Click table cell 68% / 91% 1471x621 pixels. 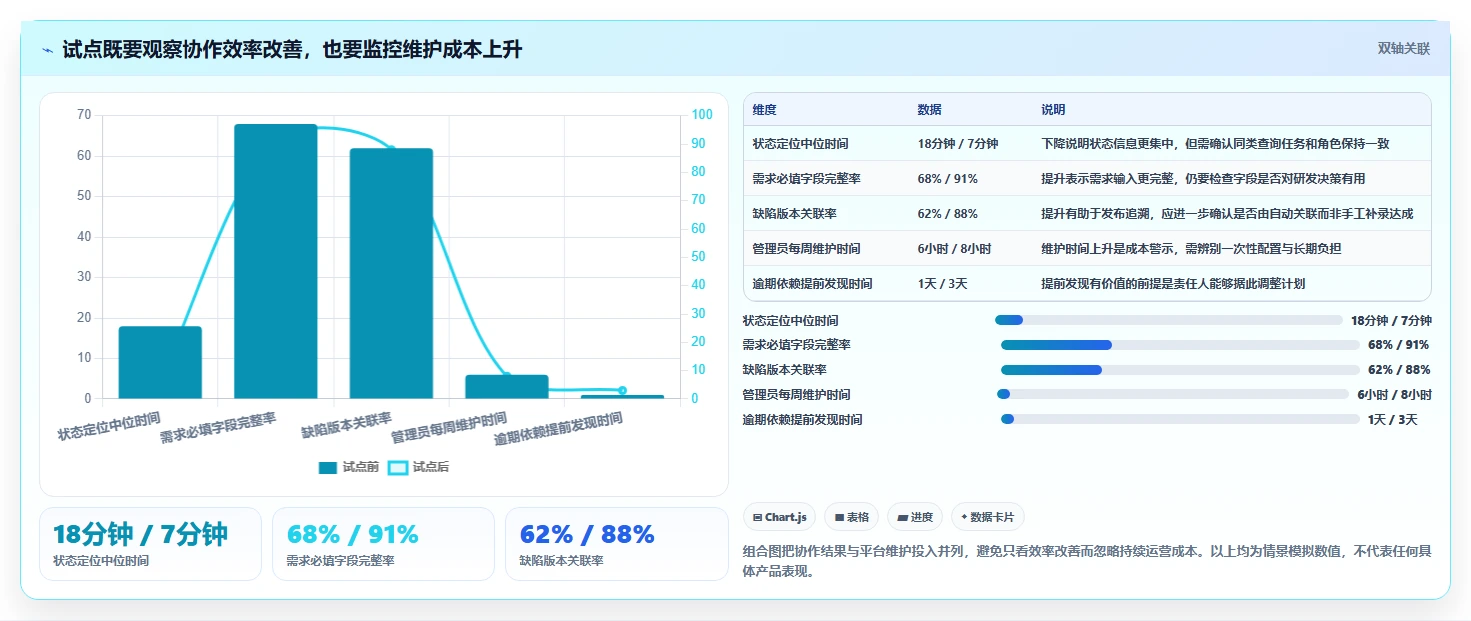[947, 179]
